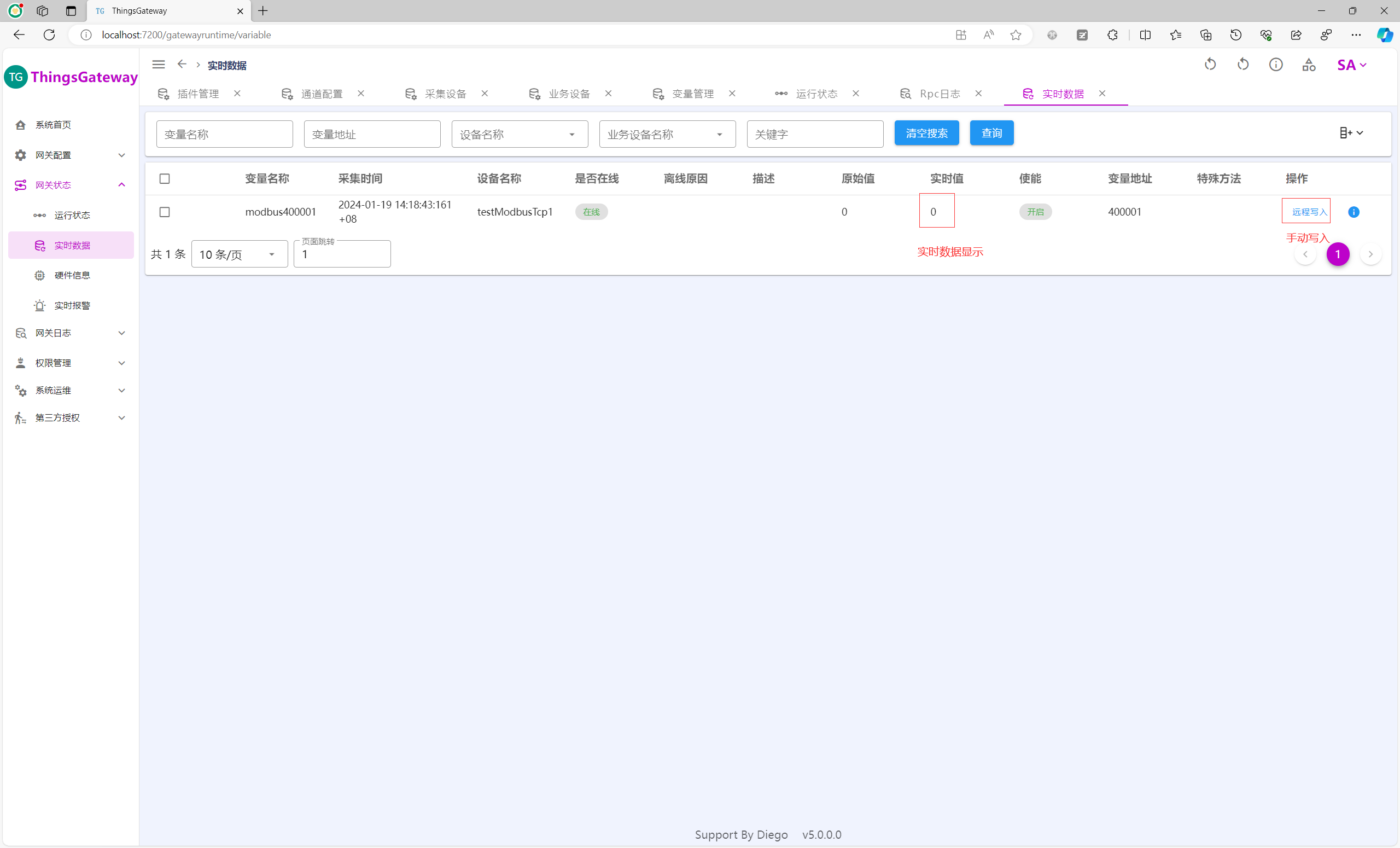The image size is (1400, 848).
Task: Toggle the 开启 enable chip
Action: point(1035,212)
